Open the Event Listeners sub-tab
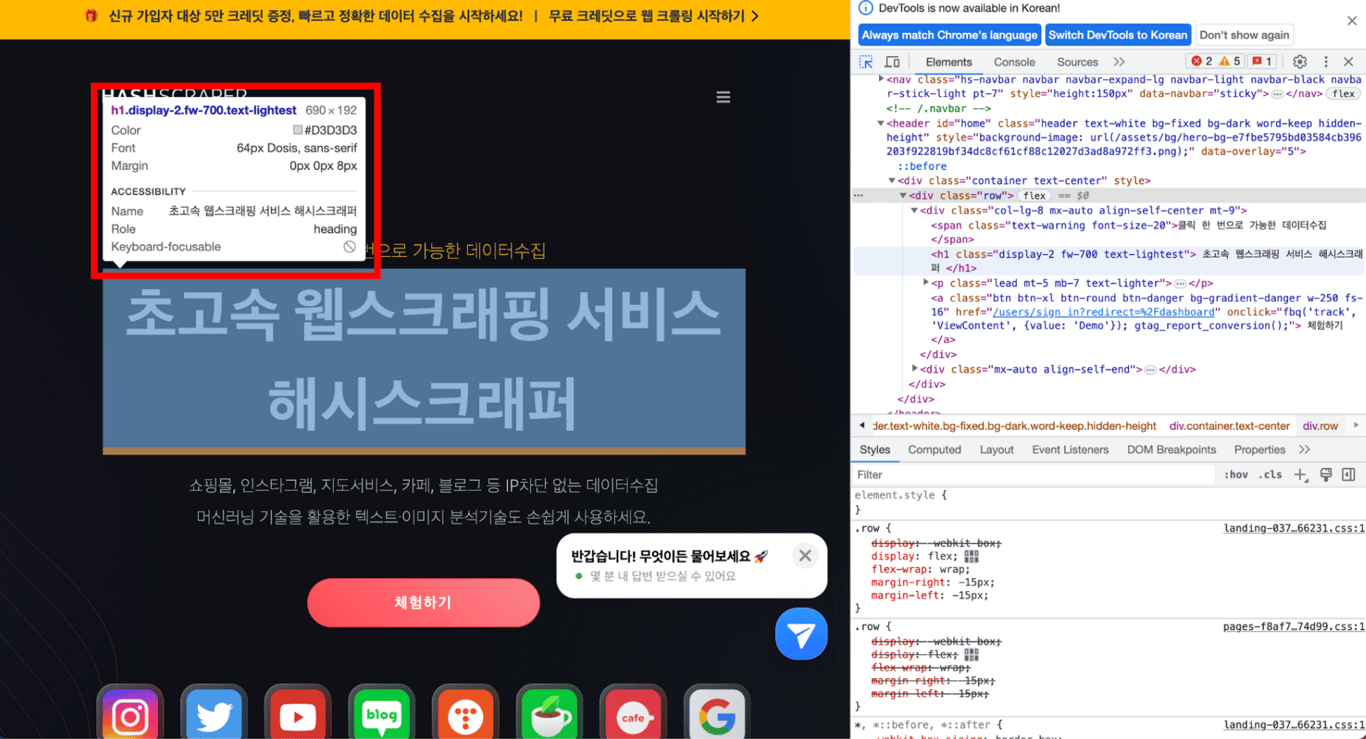 tap(1070, 450)
